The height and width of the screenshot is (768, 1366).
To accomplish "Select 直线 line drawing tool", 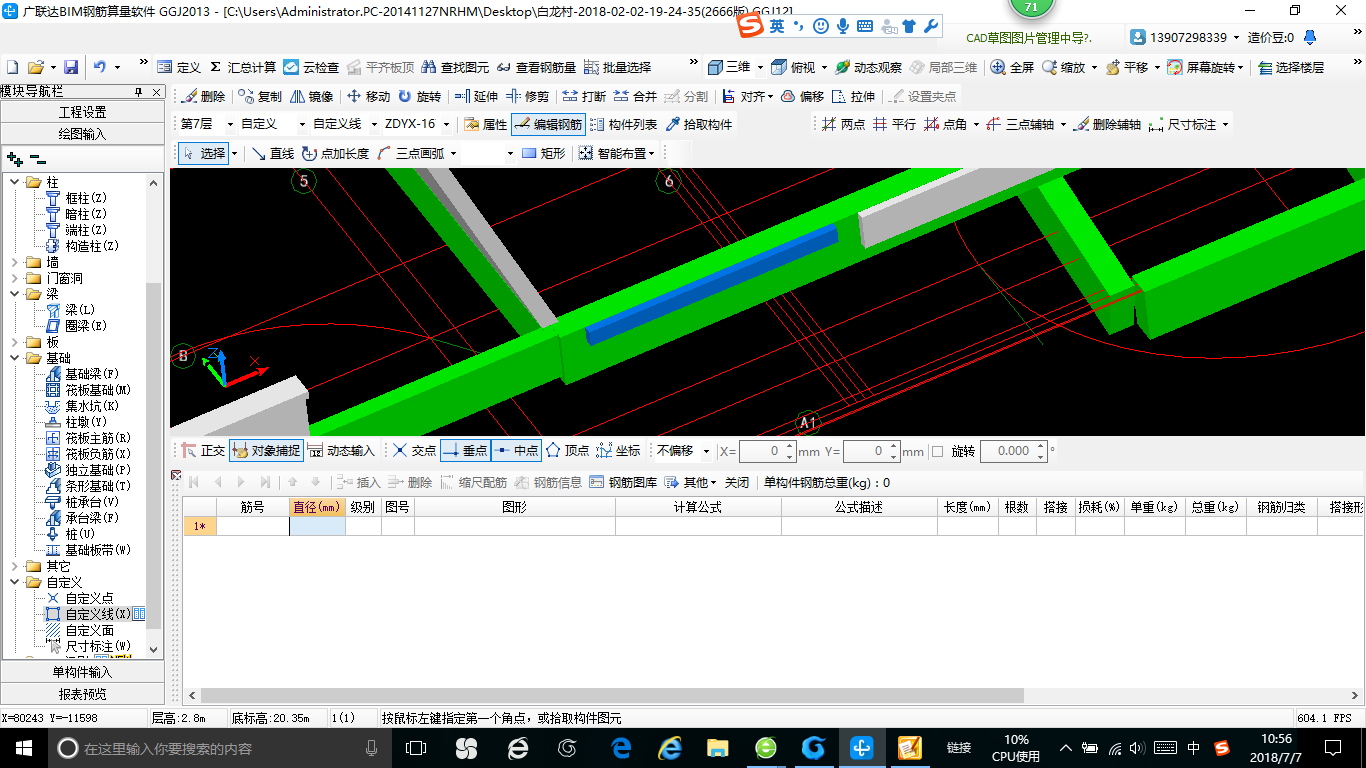I will click(x=272, y=153).
